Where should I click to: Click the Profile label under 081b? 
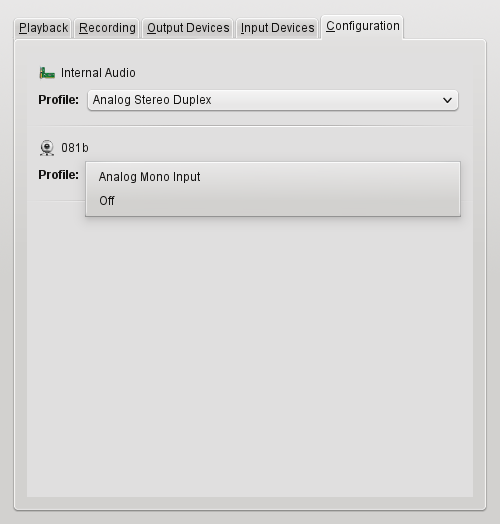[x=58, y=174]
